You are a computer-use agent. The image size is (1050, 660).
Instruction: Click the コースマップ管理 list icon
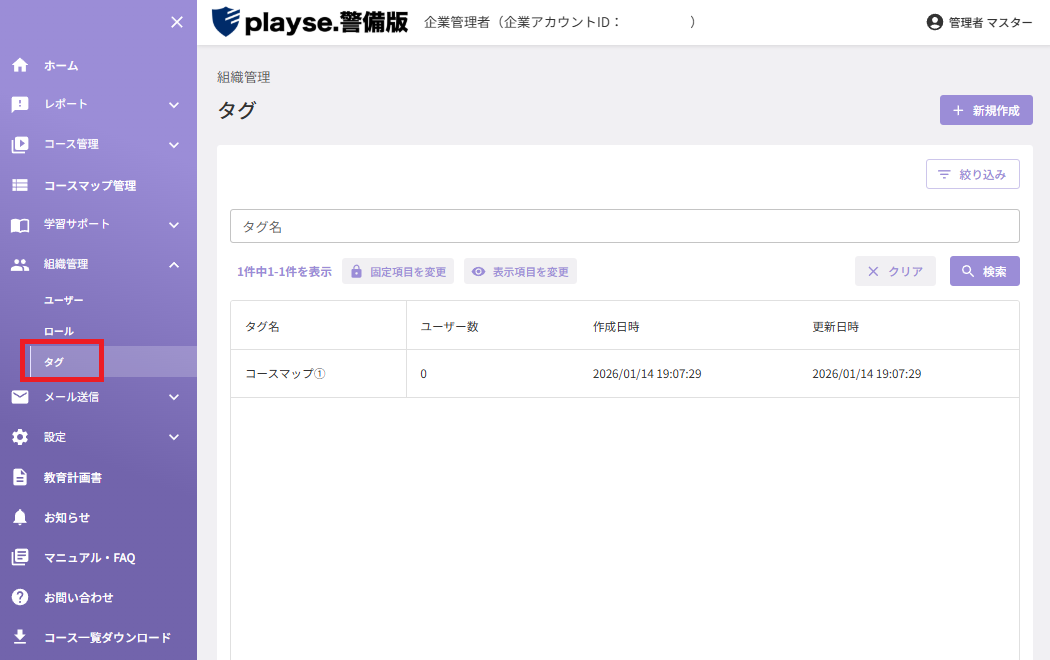(x=20, y=185)
